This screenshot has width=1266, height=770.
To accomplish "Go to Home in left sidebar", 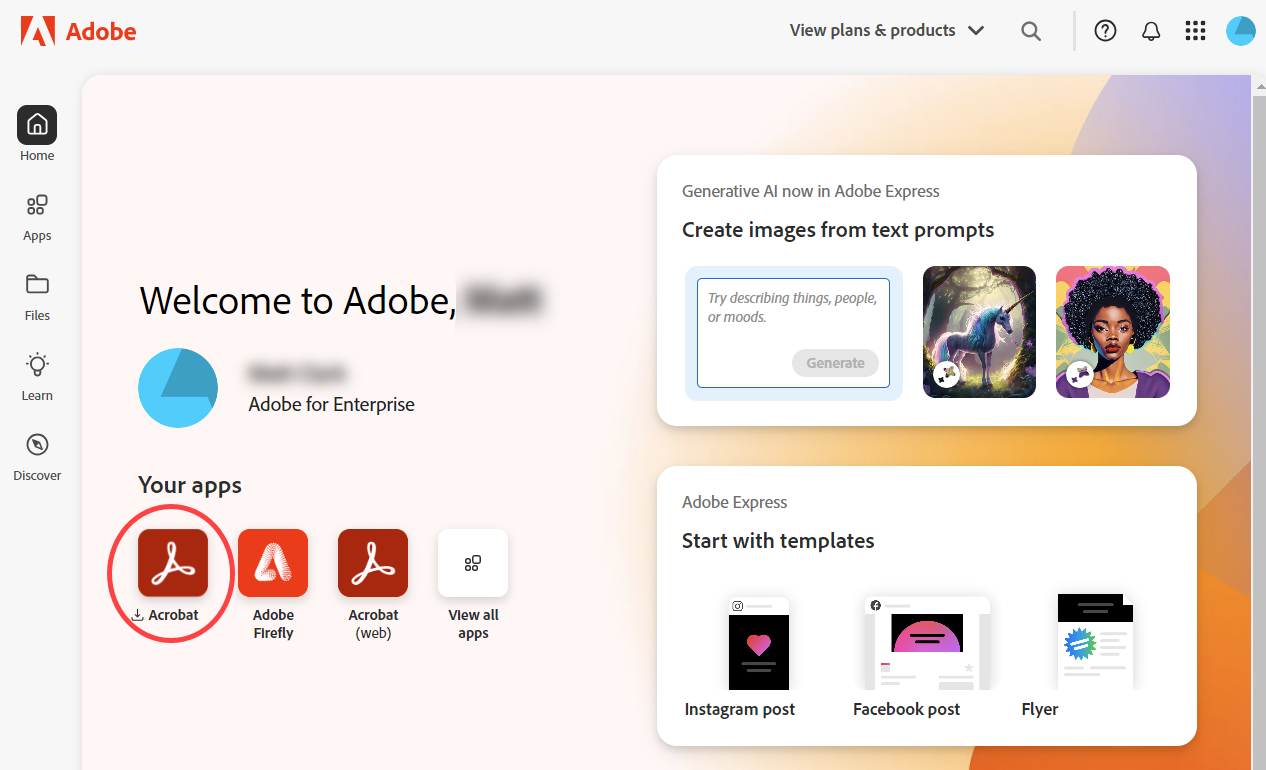I will [37, 126].
